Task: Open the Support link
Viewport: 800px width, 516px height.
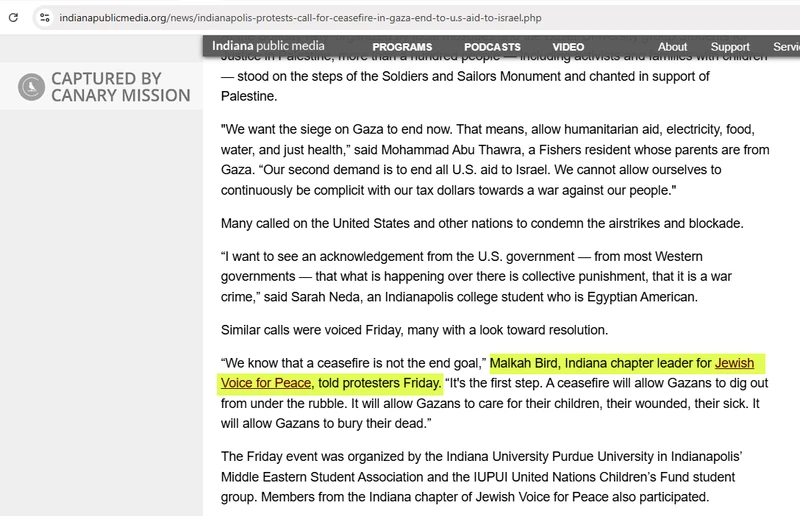Action: 730,47
